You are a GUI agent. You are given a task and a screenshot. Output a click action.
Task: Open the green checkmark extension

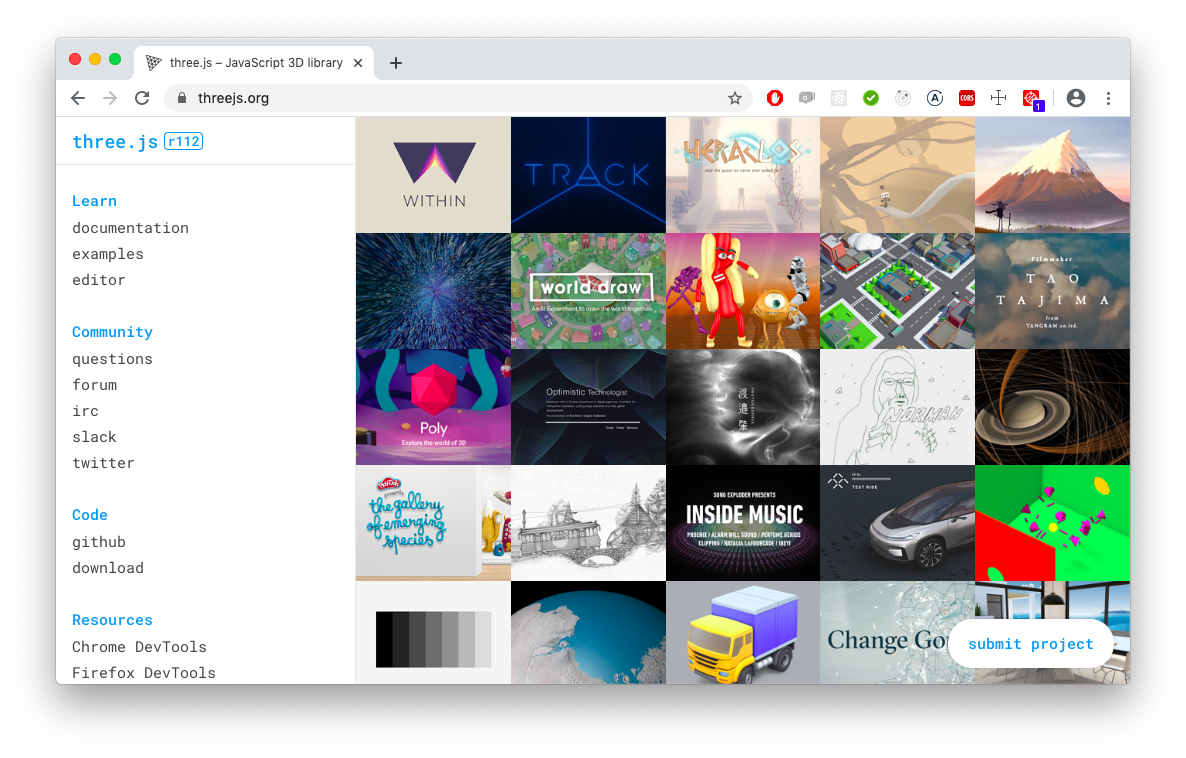click(x=871, y=98)
